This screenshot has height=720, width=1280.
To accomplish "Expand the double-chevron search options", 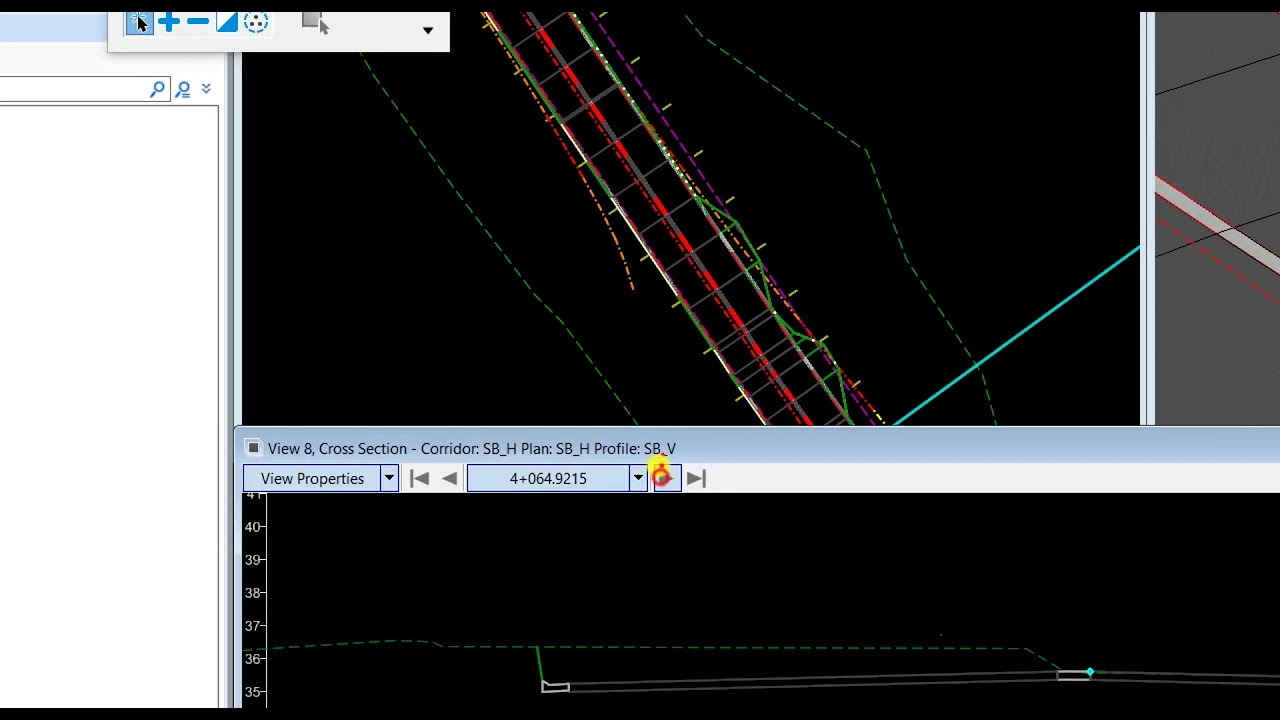I will 206,89.
